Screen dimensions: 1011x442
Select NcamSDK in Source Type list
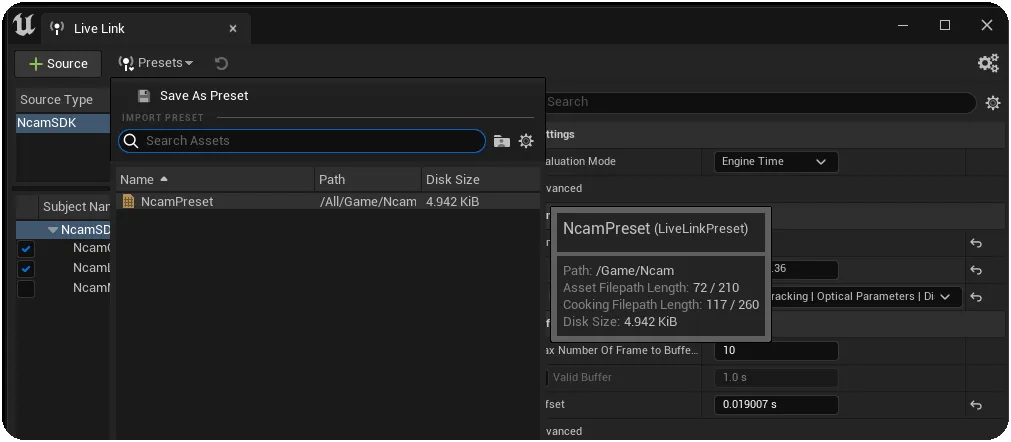(x=63, y=123)
